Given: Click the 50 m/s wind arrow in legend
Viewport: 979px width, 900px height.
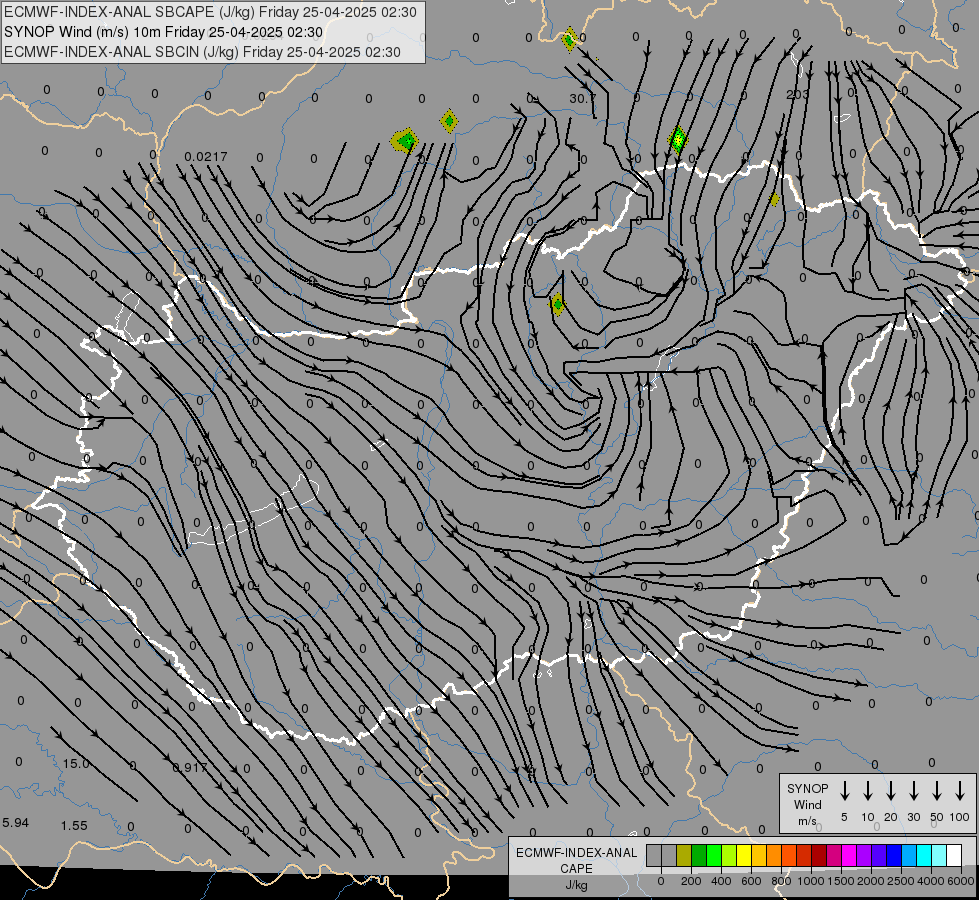Looking at the screenshot, I should (x=937, y=791).
